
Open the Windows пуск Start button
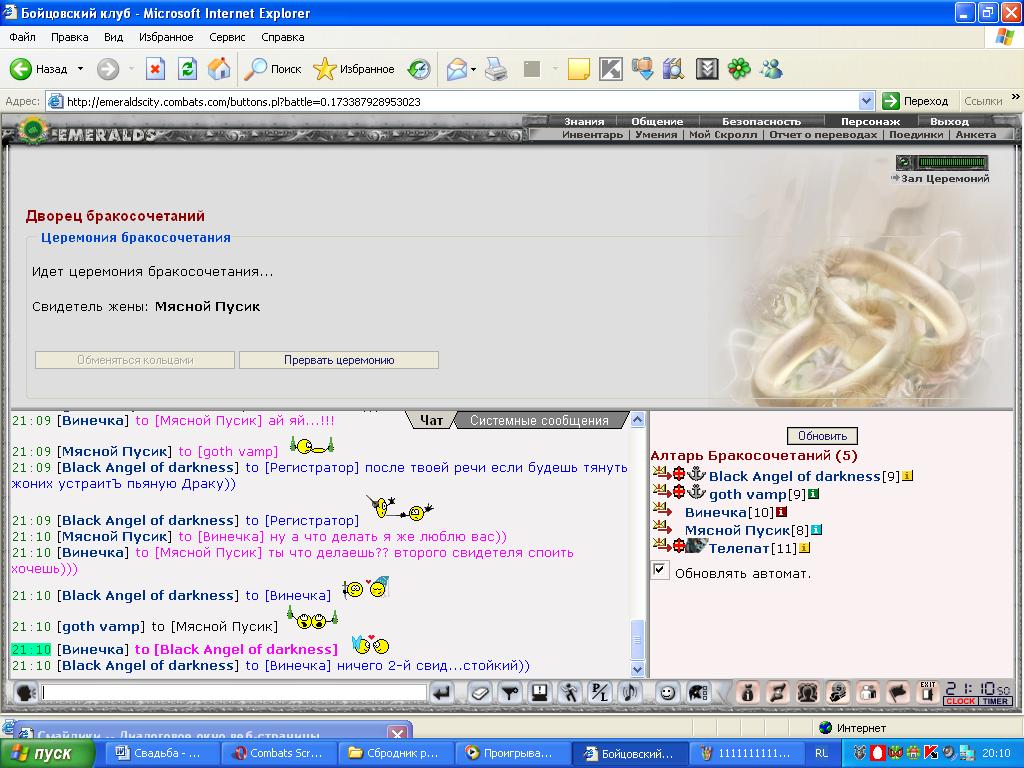point(47,754)
